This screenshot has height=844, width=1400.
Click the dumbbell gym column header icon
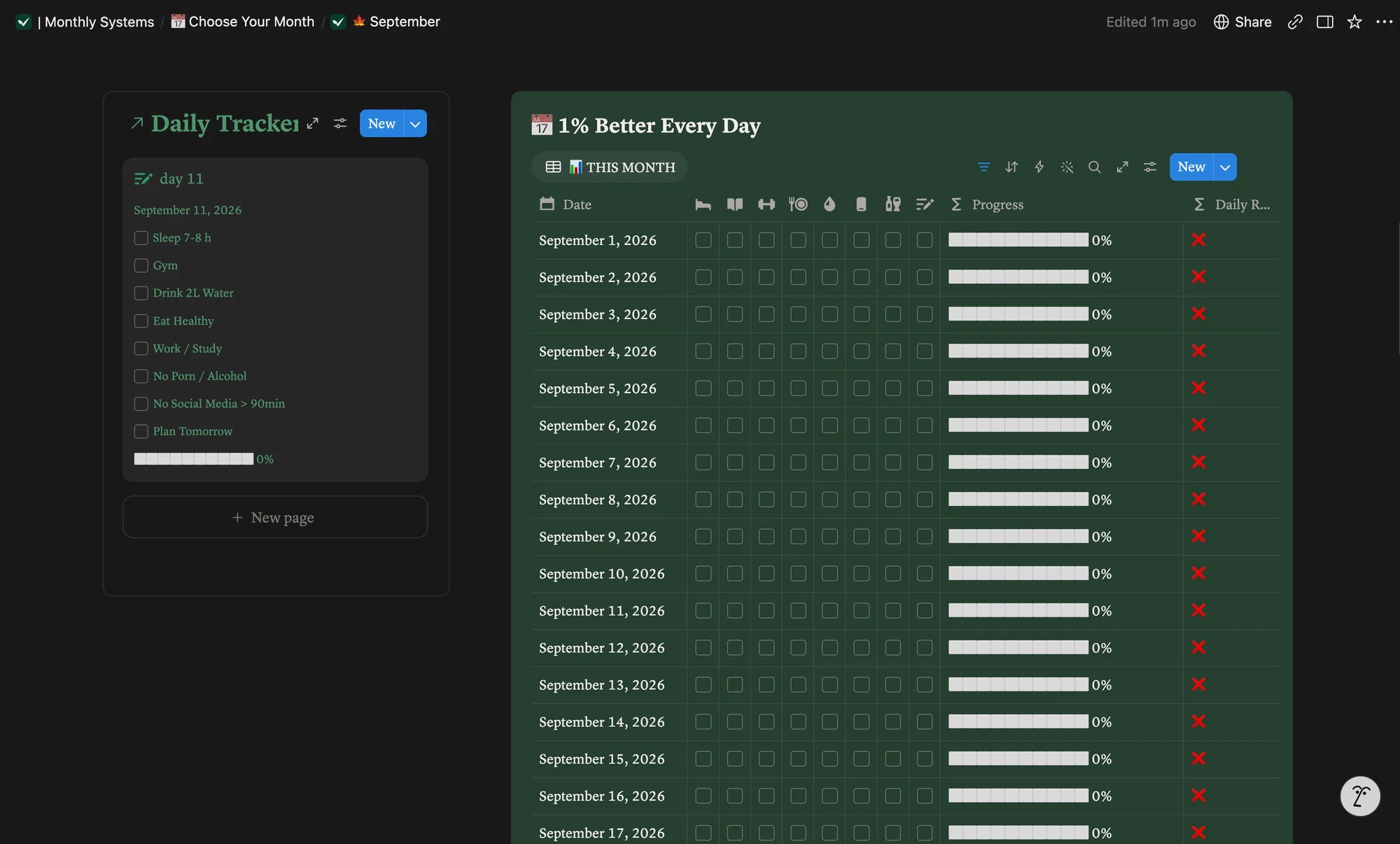coord(766,204)
